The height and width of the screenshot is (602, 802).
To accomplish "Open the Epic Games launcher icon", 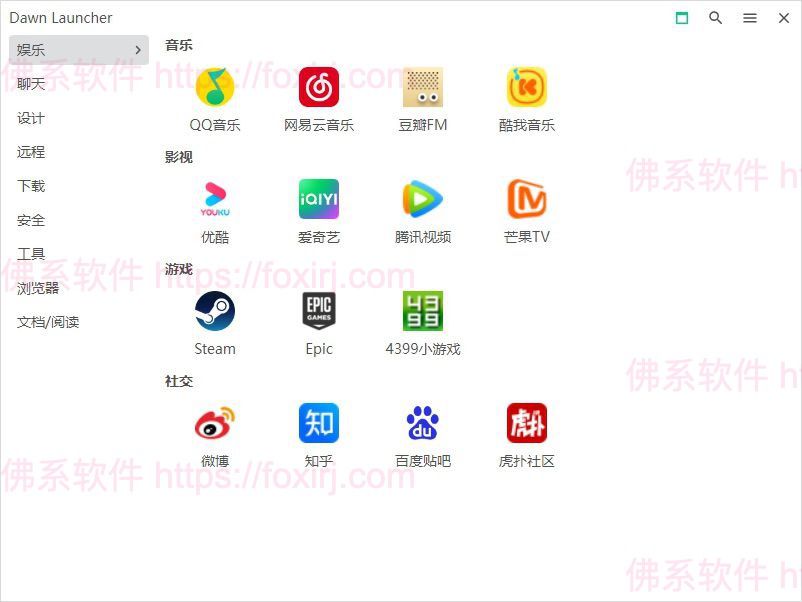I will (x=319, y=312).
